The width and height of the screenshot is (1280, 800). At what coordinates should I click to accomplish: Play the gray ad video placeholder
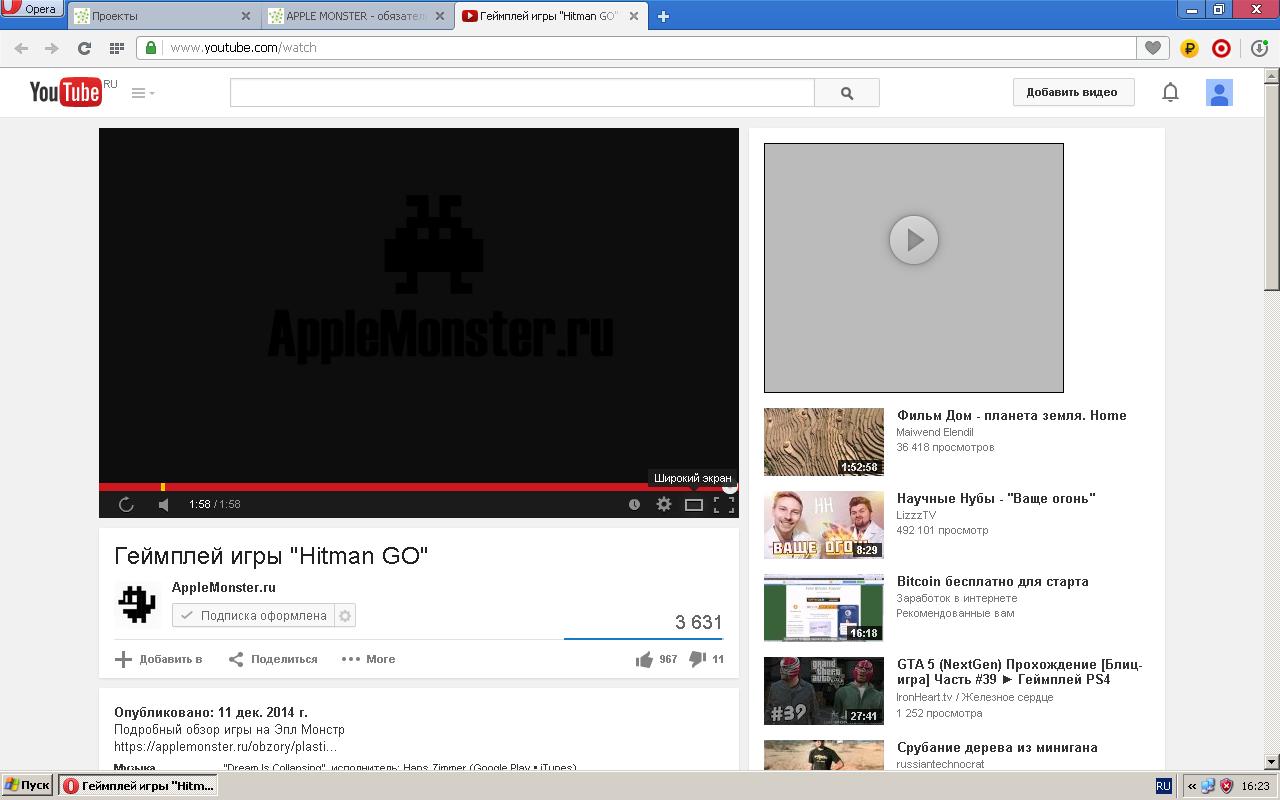[x=914, y=240]
